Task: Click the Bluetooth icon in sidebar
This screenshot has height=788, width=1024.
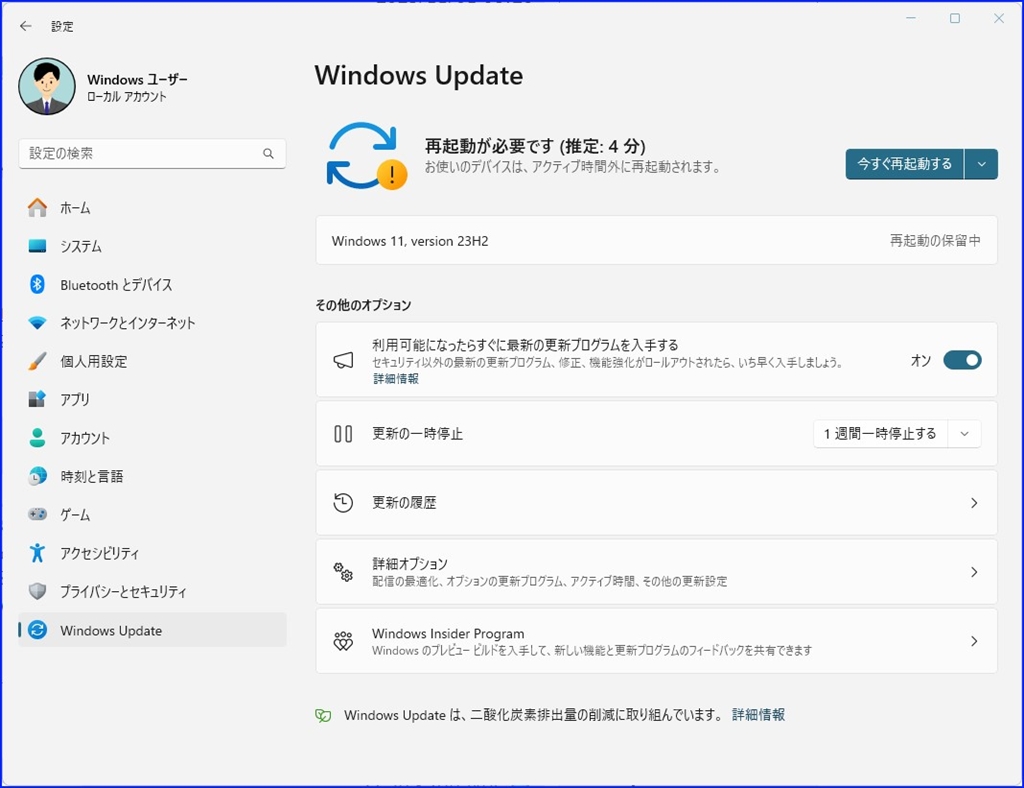Action: click(37, 284)
